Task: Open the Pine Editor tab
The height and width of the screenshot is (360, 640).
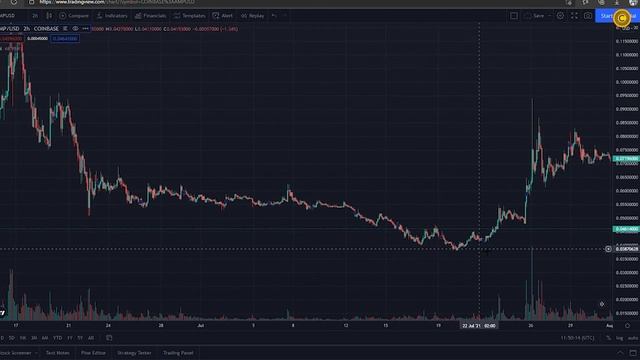Action: click(x=93, y=353)
